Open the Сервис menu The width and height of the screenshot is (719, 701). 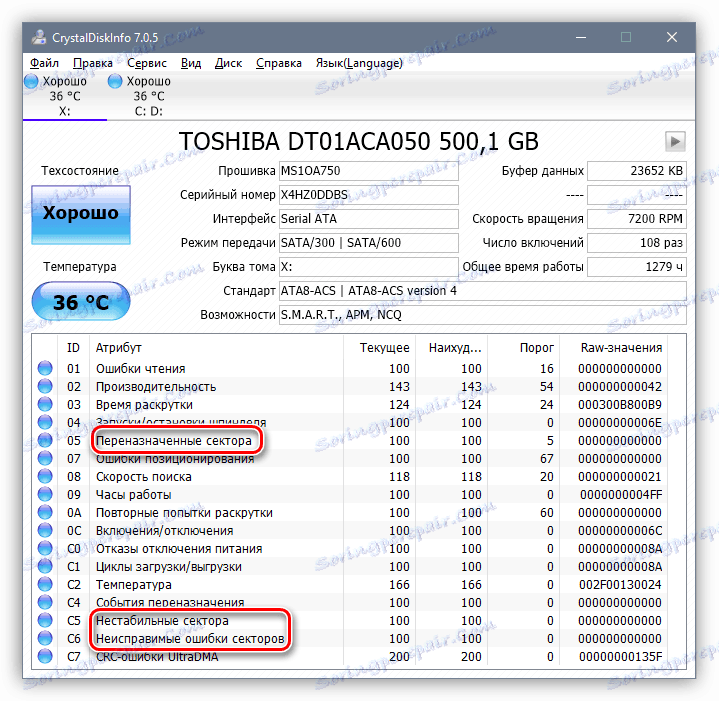pyautogui.click(x=147, y=63)
